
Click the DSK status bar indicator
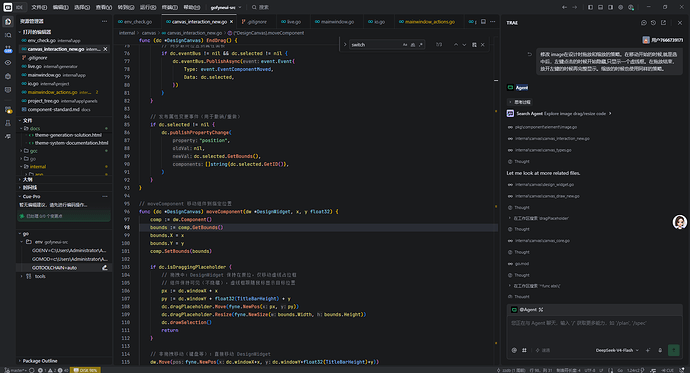coord(85,370)
